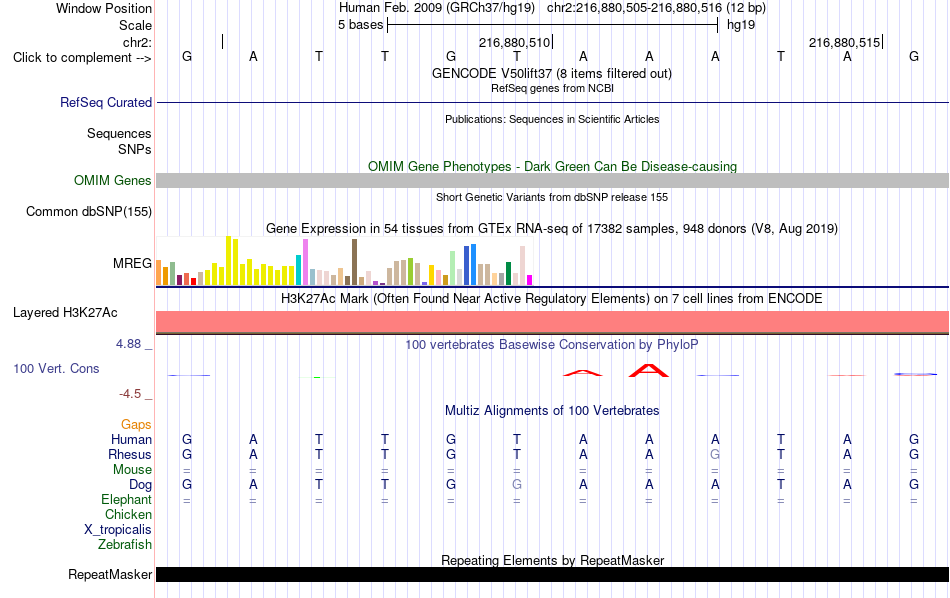Click the magenta bar ending the GTEx chart
950x598 pixels.
530,280
